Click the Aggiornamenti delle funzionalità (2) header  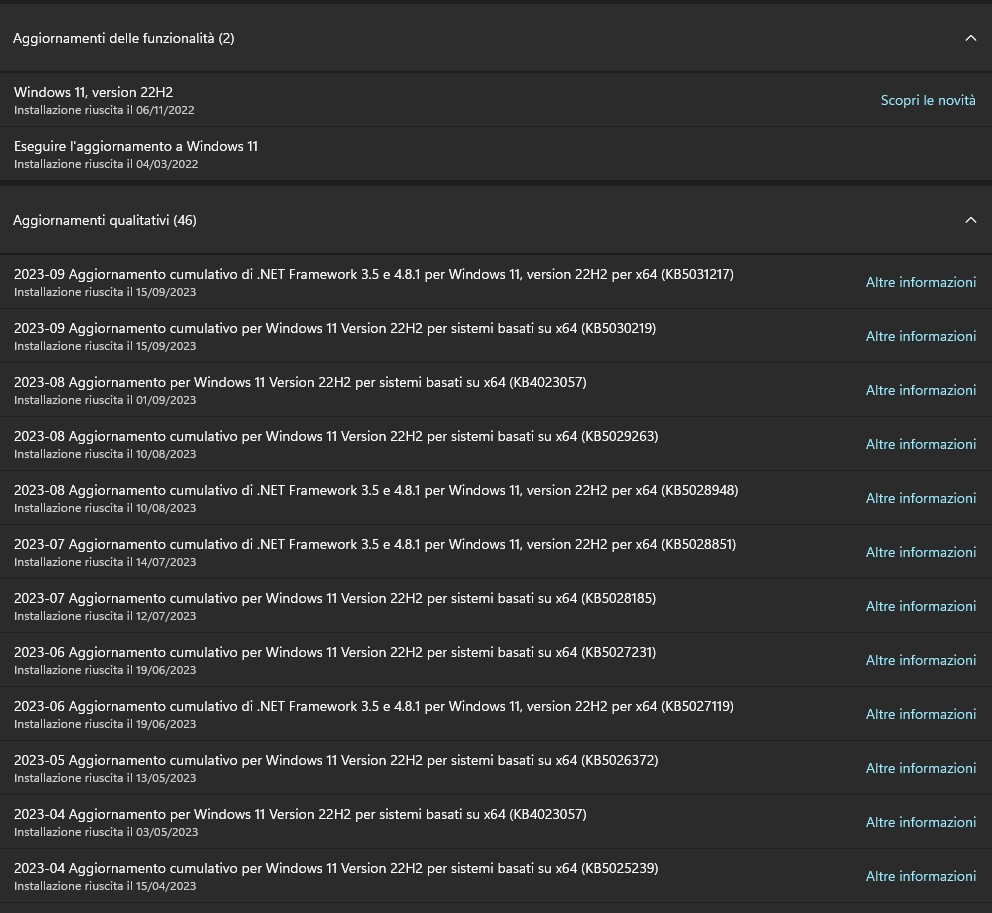coord(124,38)
